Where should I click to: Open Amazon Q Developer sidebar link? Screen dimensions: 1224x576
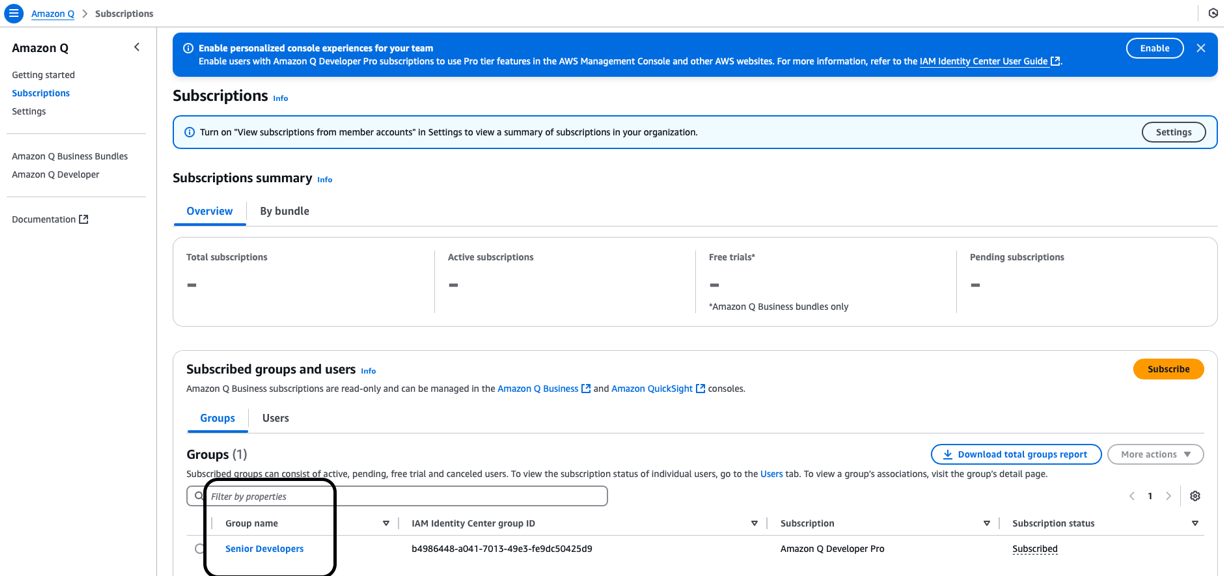56,174
